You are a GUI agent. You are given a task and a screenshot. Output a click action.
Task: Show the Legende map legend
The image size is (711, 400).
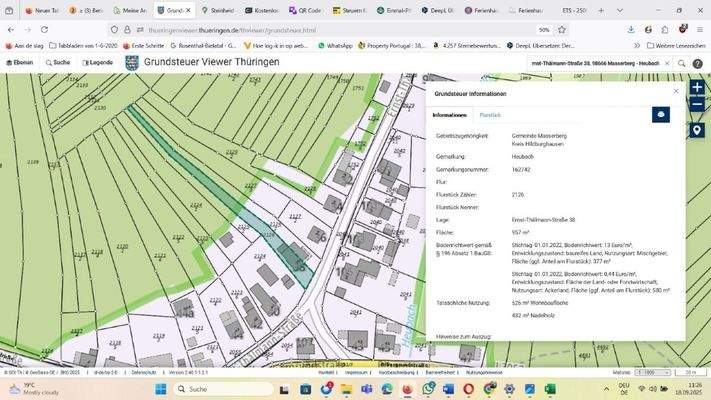97,62
